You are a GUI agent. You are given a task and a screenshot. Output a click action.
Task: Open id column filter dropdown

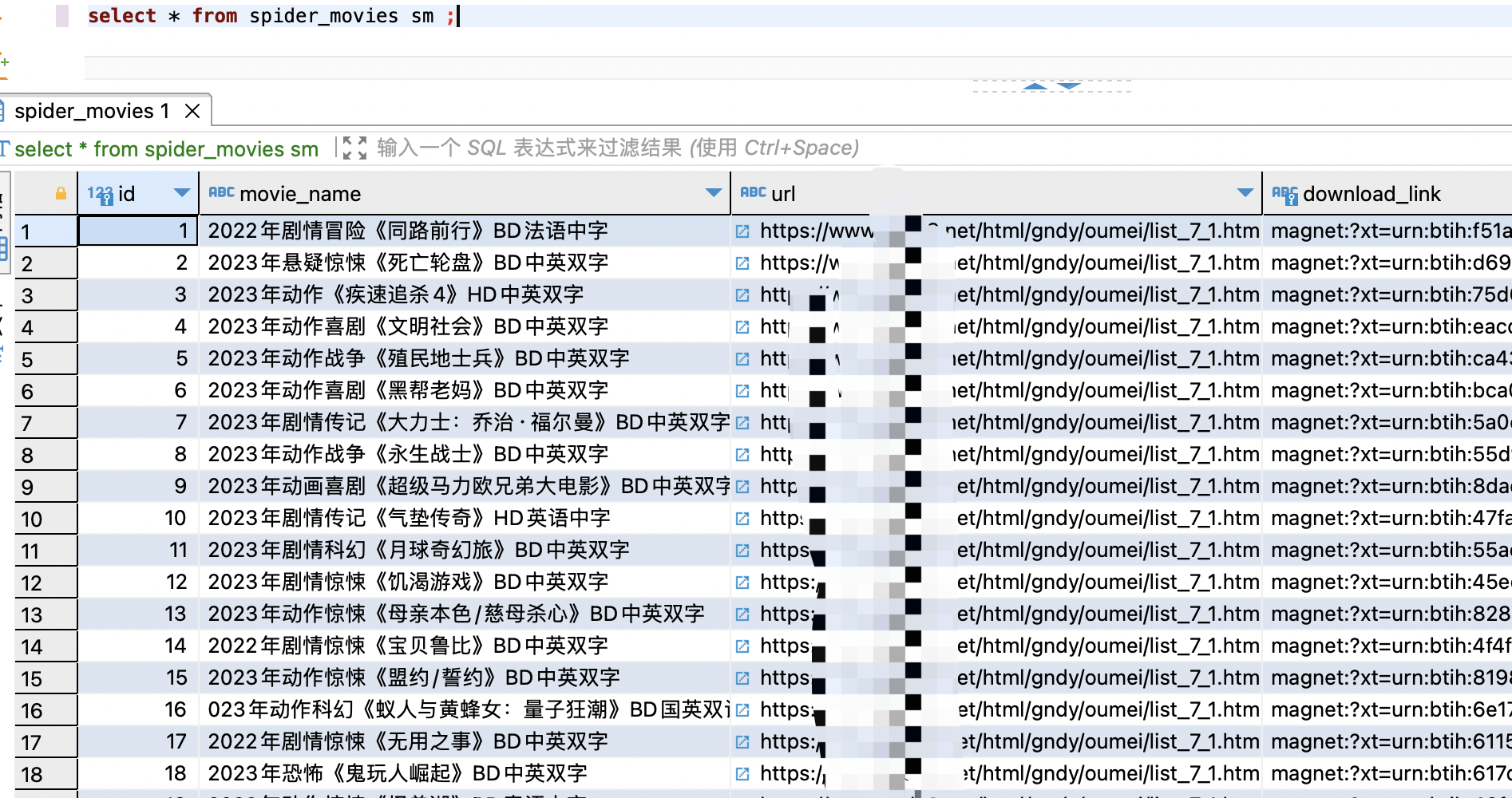pos(182,193)
